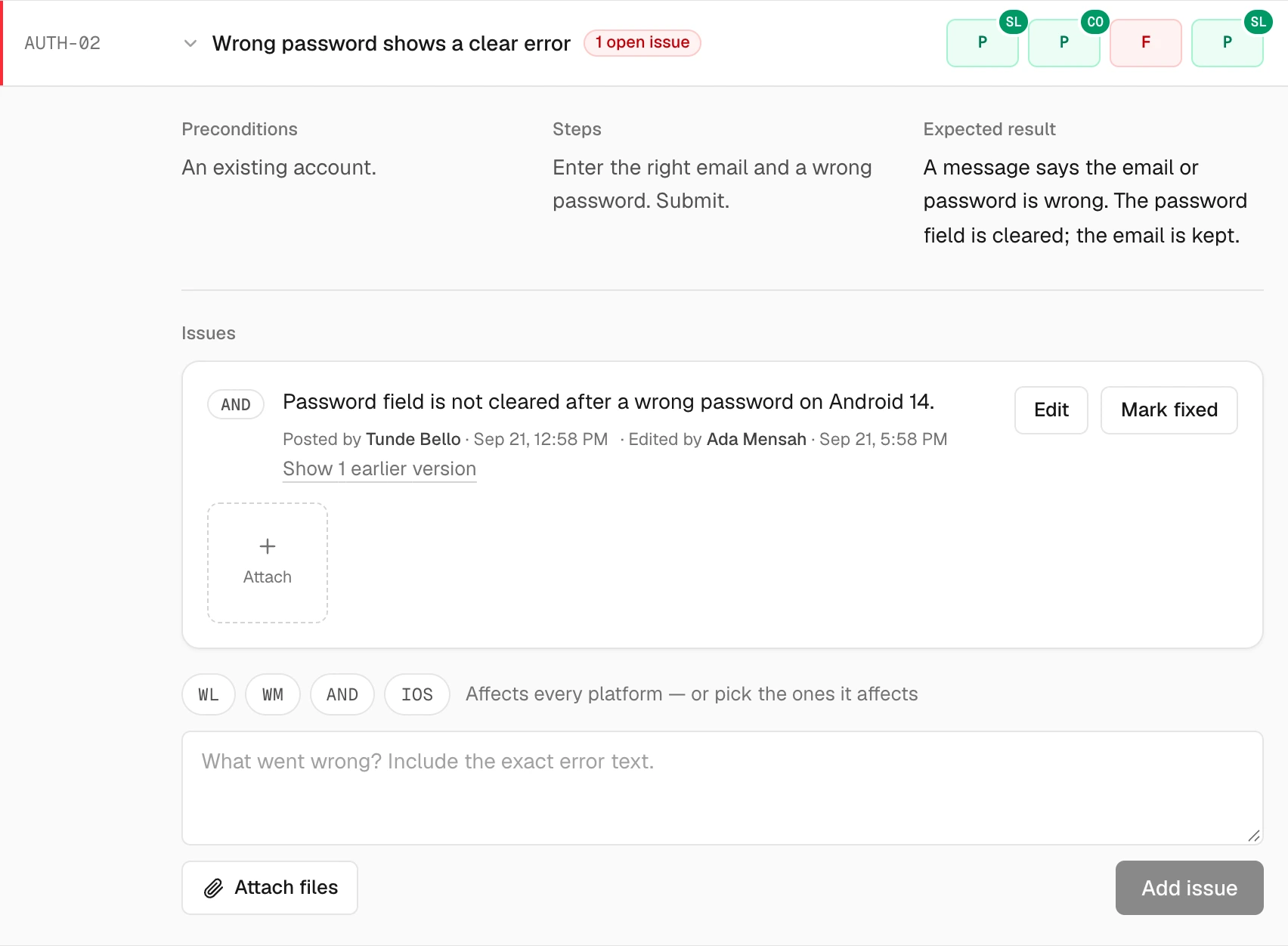Click the last P result cell with SL badge
The width and height of the screenshot is (1288, 946).
click(x=1228, y=43)
